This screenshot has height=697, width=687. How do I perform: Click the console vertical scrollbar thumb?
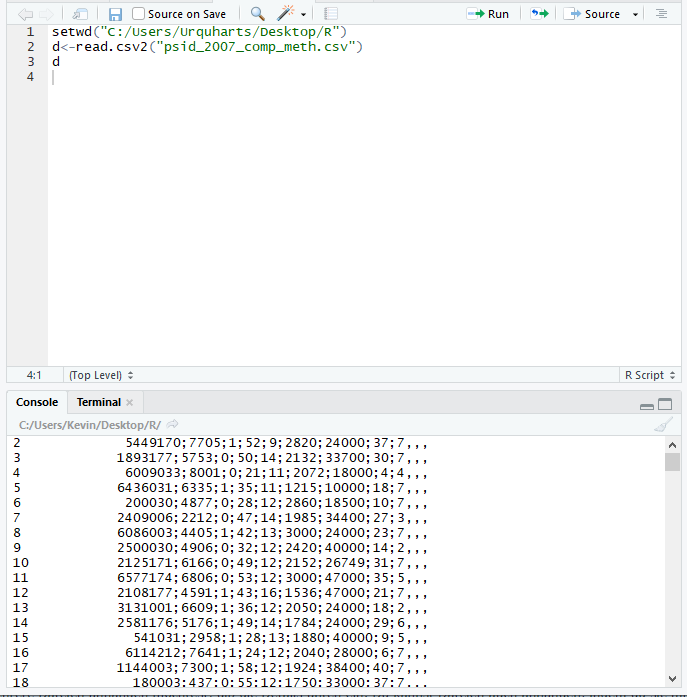pos(672,461)
